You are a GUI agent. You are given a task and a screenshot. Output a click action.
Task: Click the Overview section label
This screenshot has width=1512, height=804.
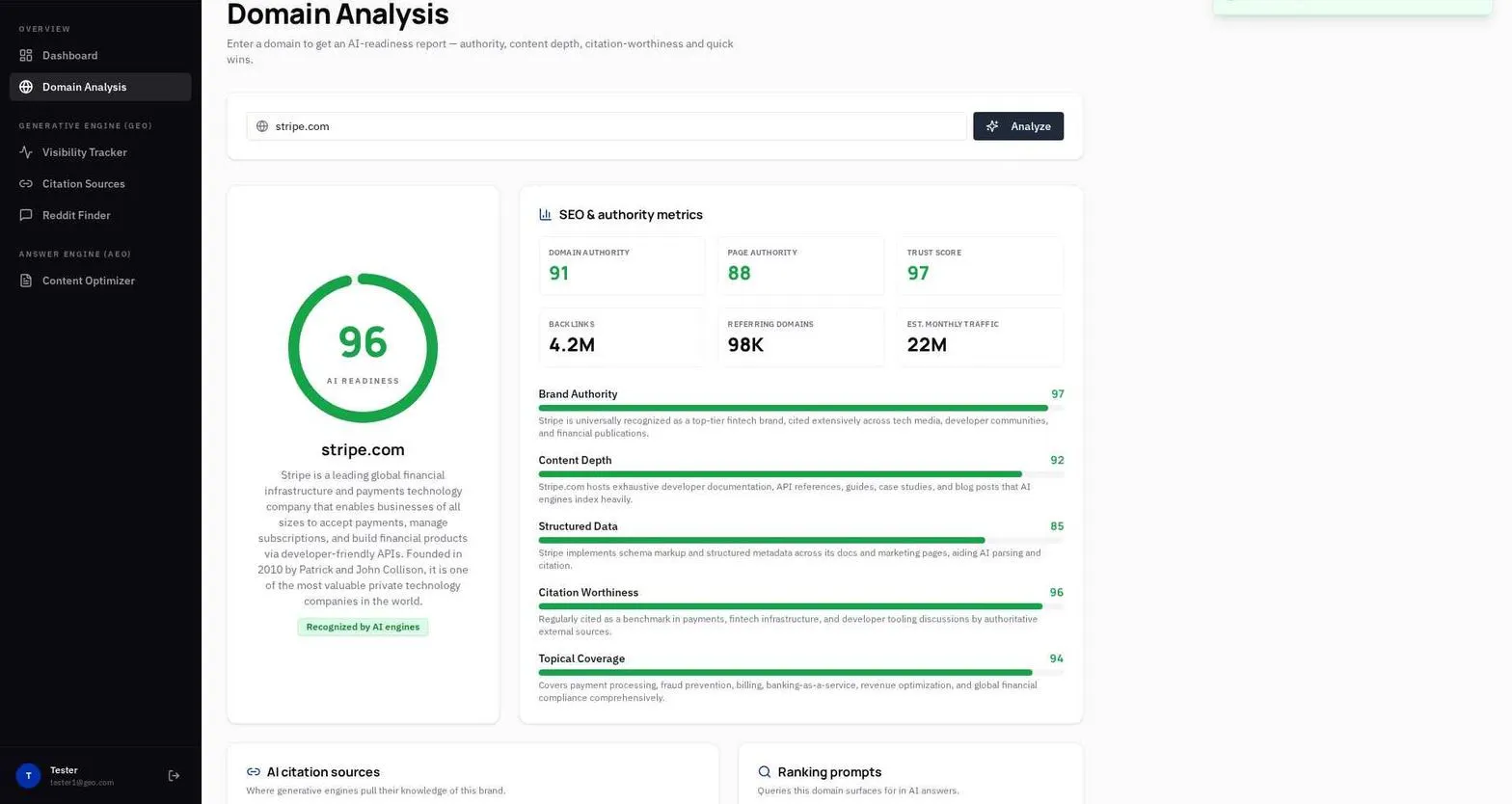coord(44,29)
